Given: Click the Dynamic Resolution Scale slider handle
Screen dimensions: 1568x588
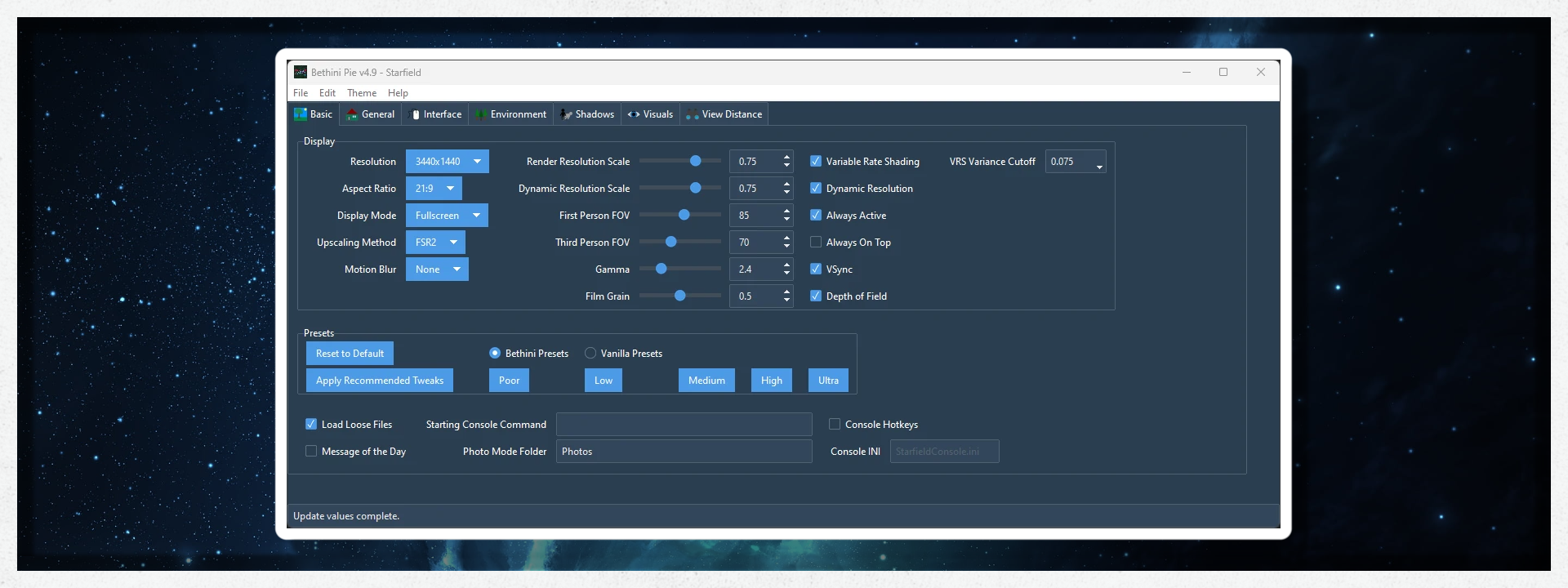Looking at the screenshot, I should pyautogui.click(x=696, y=189).
